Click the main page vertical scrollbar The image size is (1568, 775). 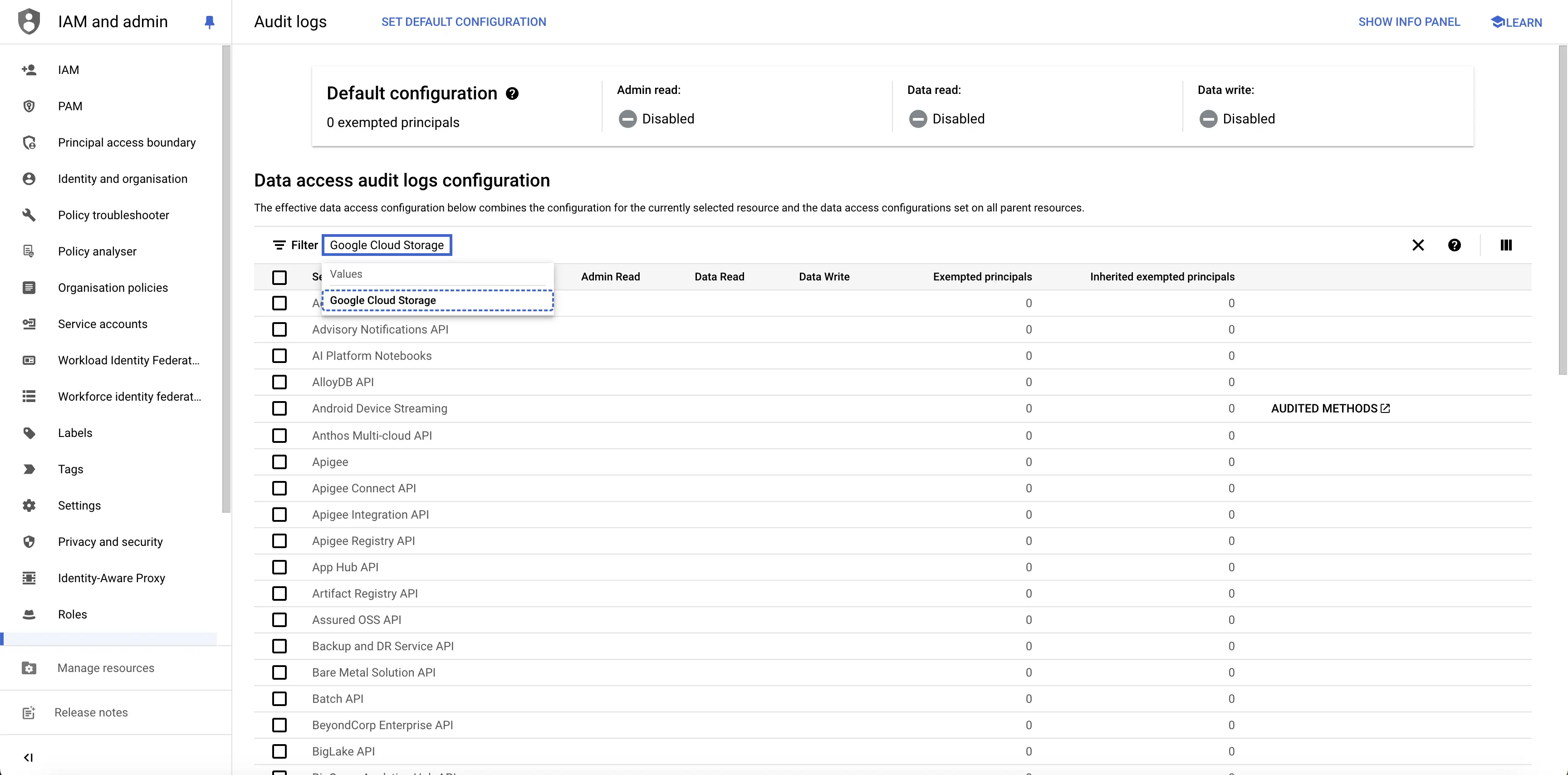coord(1563,210)
